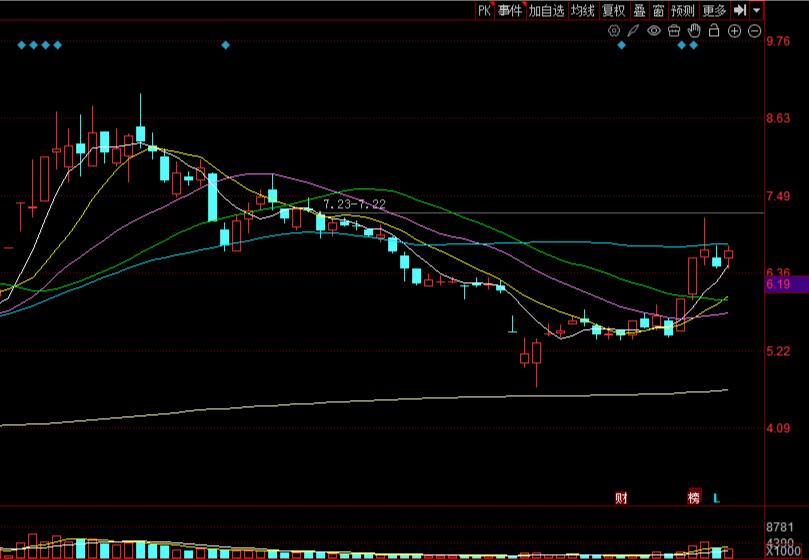Viewport: 809px width, 560px height.
Task: Open the 预测 forecast tool
Action: [x=683, y=10]
